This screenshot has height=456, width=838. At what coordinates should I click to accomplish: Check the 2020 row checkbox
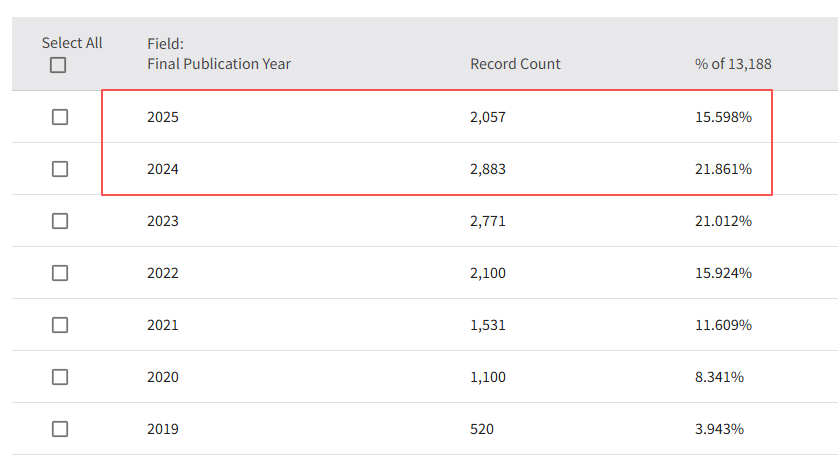pyautogui.click(x=60, y=377)
